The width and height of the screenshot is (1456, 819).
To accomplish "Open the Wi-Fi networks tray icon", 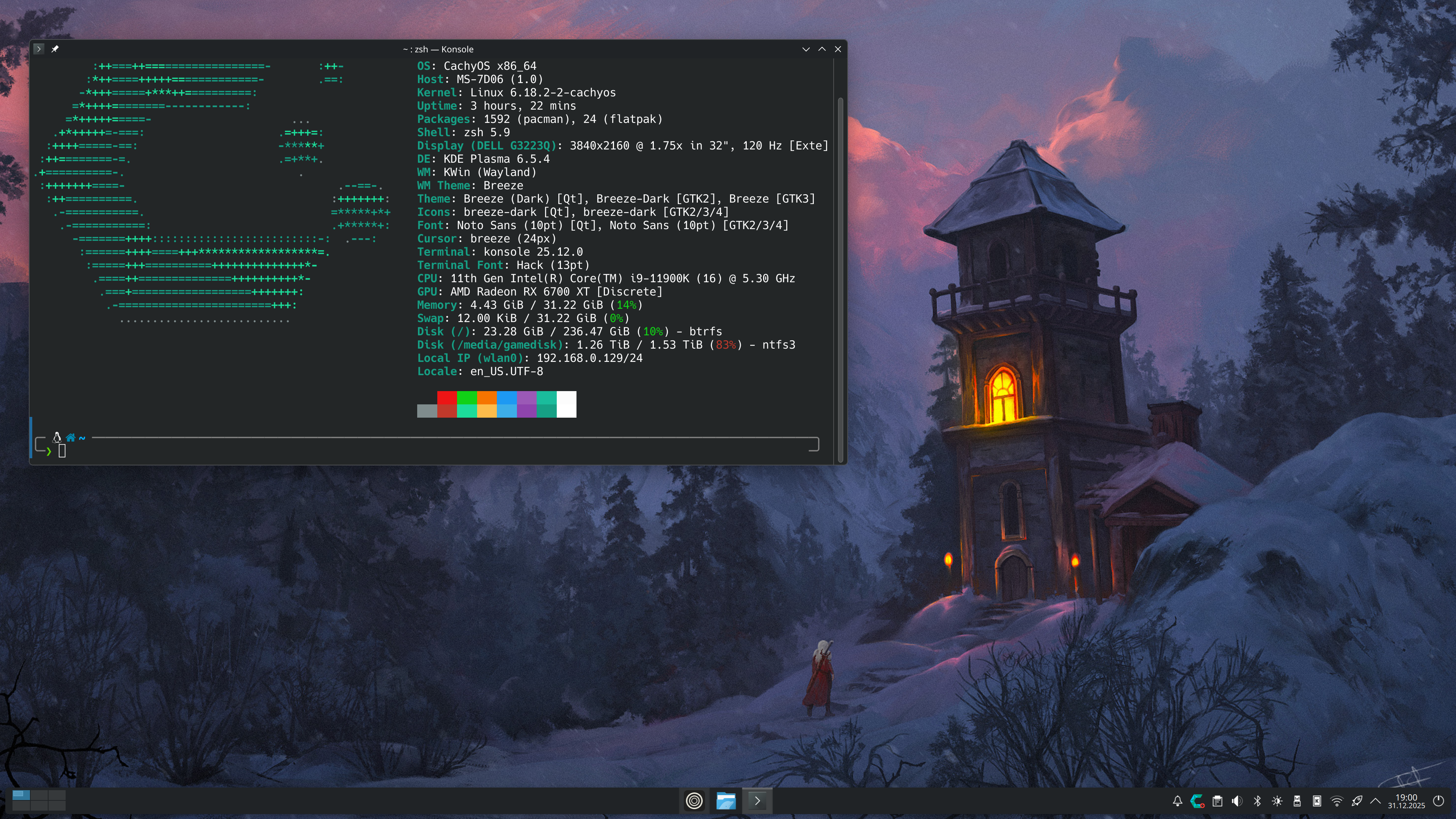I will click(x=1337, y=801).
